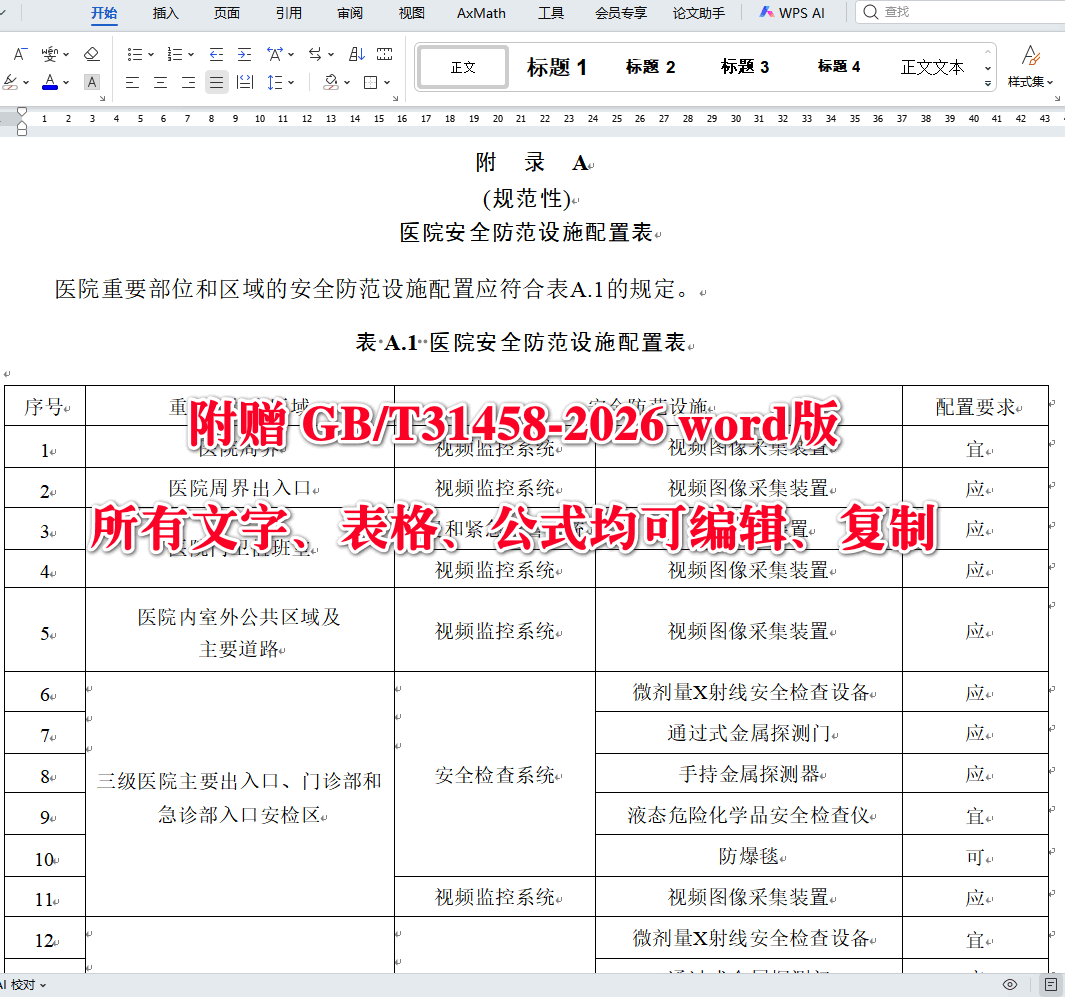The image size is (1065, 997).
Task: Toggle AI 校对 in the status bar
Action: point(20,985)
